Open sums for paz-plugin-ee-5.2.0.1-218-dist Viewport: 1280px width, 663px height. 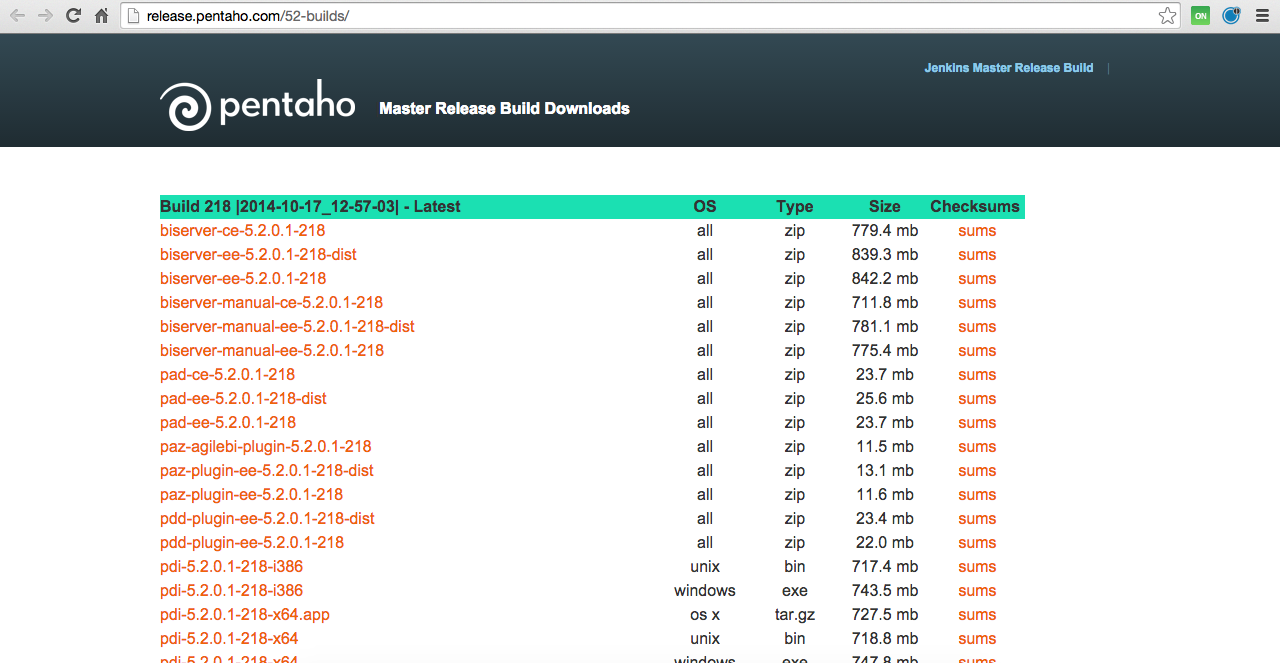click(977, 471)
